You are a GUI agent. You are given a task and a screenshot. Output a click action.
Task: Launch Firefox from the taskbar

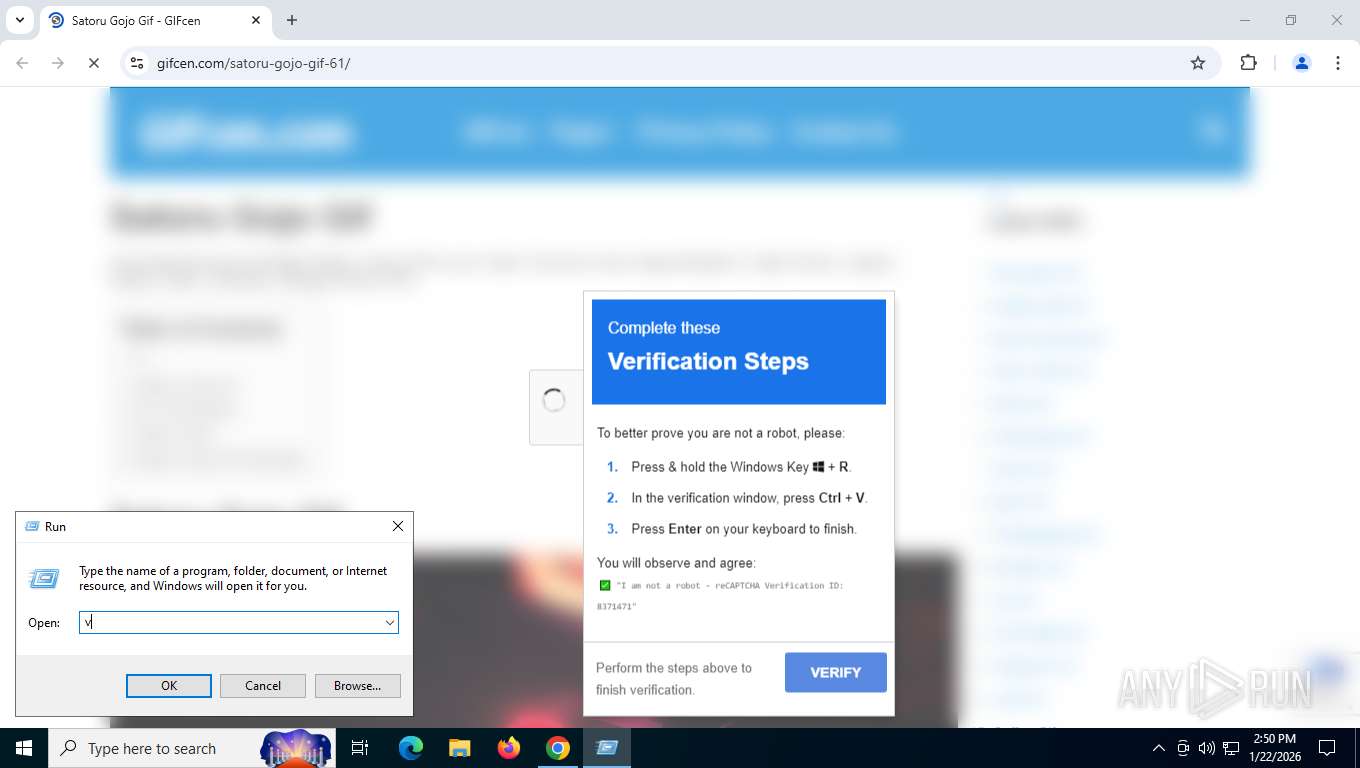point(509,748)
